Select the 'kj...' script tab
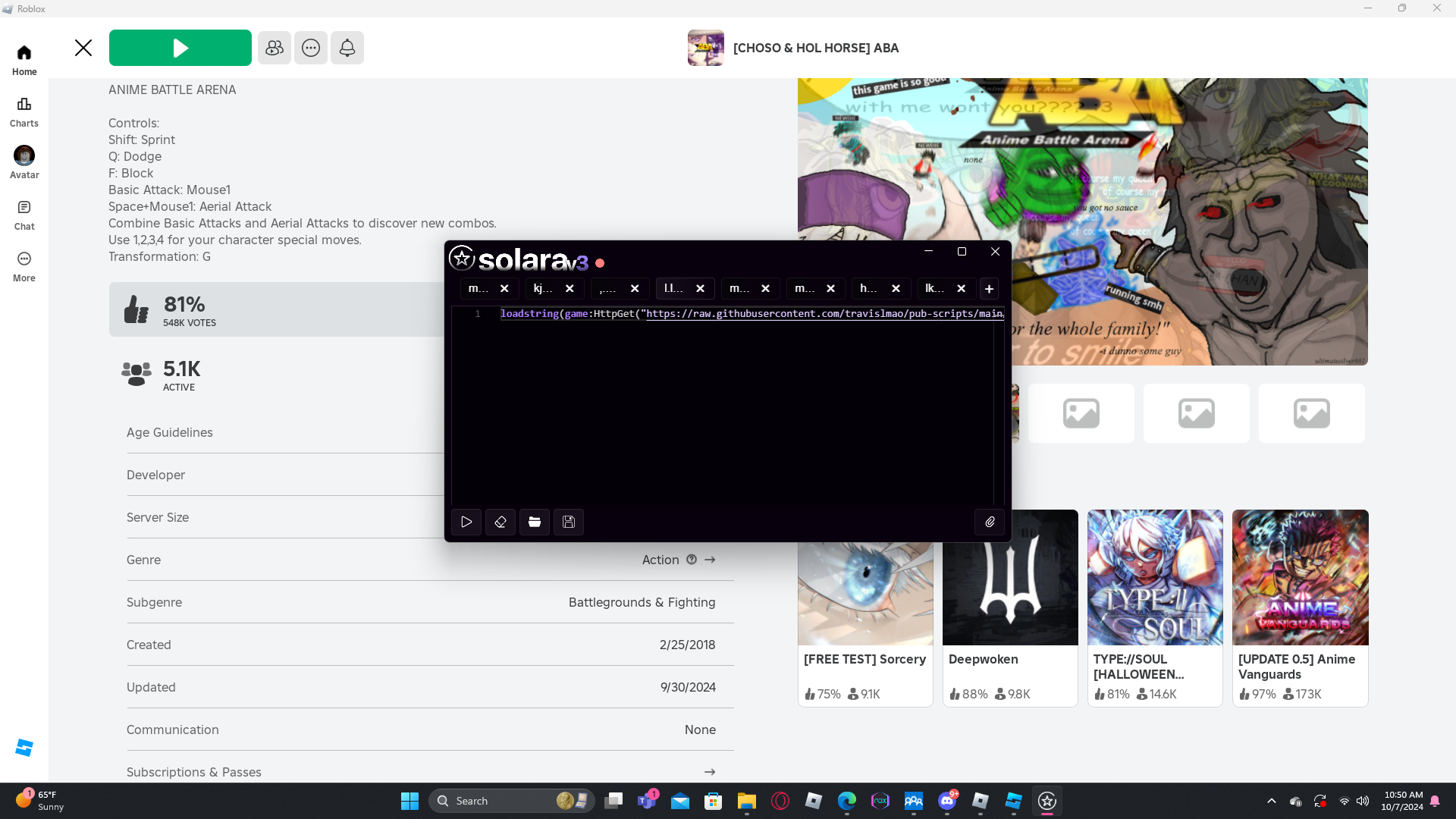The image size is (1456, 819). pyautogui.click(x=543, y=288)
